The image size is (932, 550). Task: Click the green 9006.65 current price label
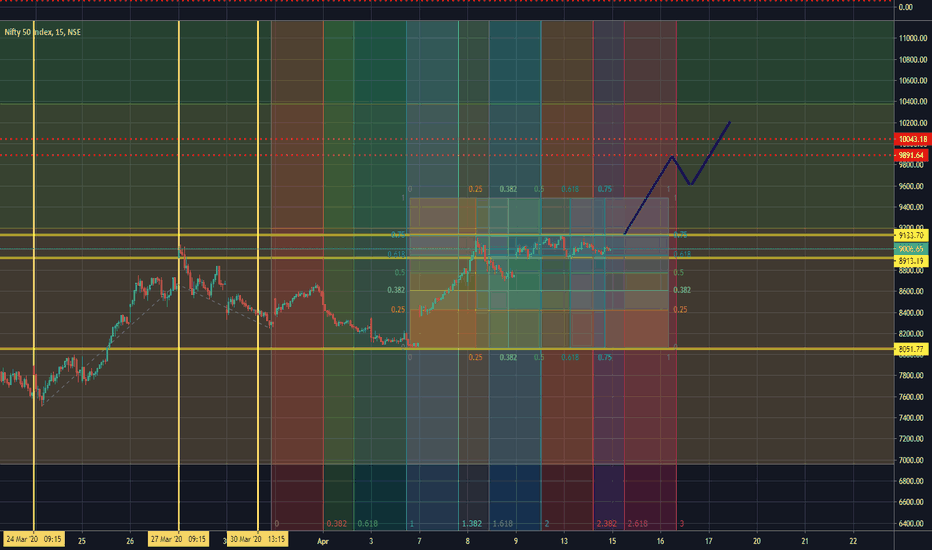tap(912, 249)
